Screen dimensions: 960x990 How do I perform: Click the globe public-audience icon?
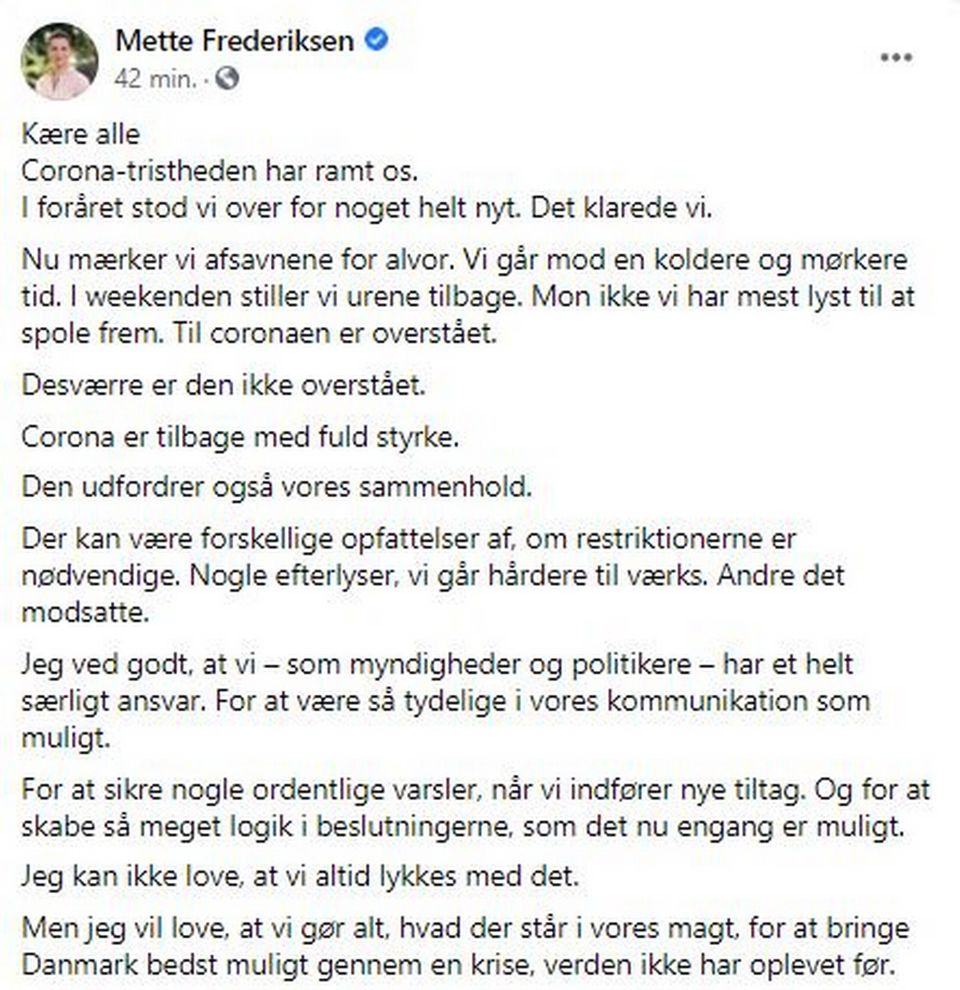(228, 80)
